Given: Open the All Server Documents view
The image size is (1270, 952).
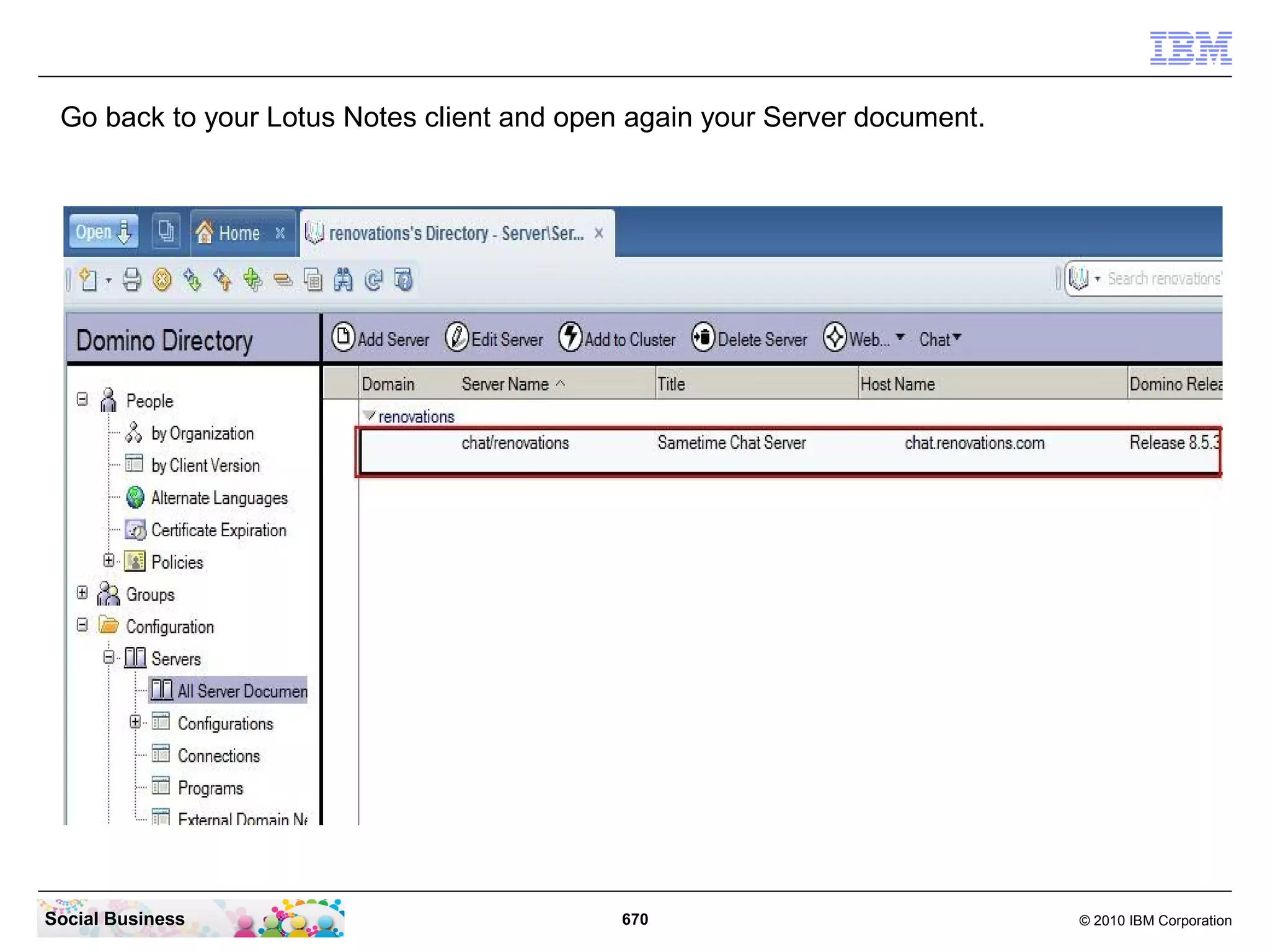Looking at the screenshot, I should click(x=228, y=690).
